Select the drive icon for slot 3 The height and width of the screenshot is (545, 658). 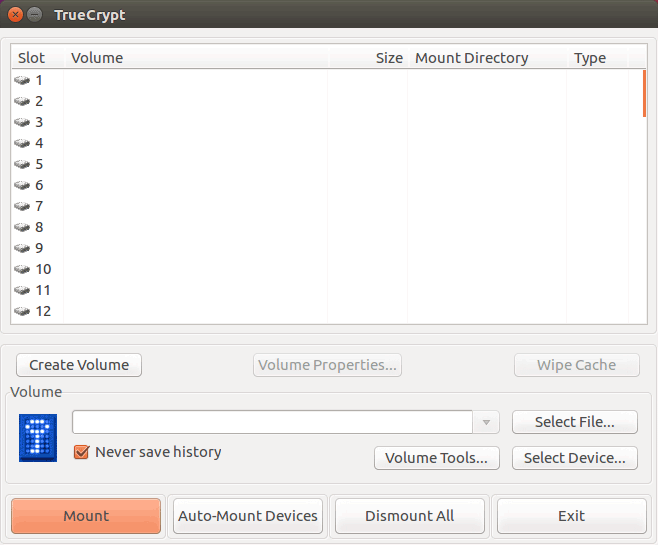click(22, 122)
